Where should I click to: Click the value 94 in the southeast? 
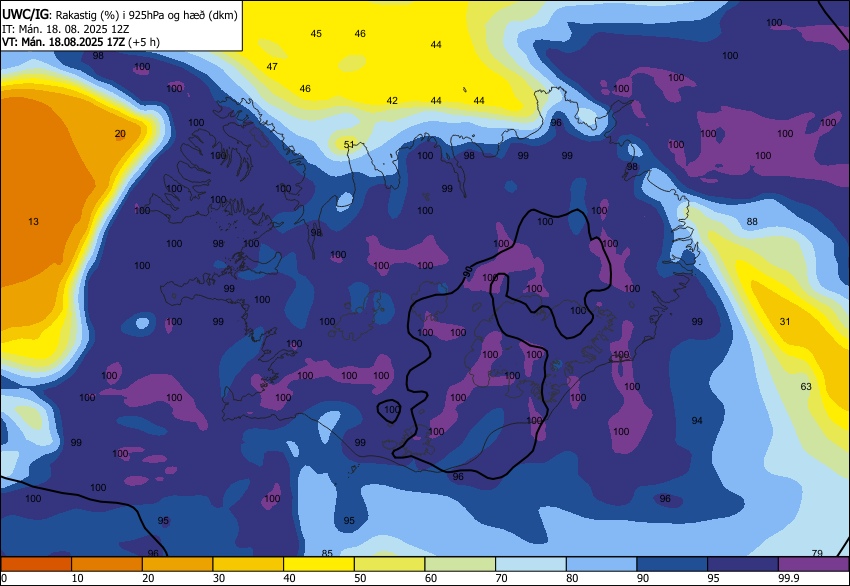(x=697, y=420)
